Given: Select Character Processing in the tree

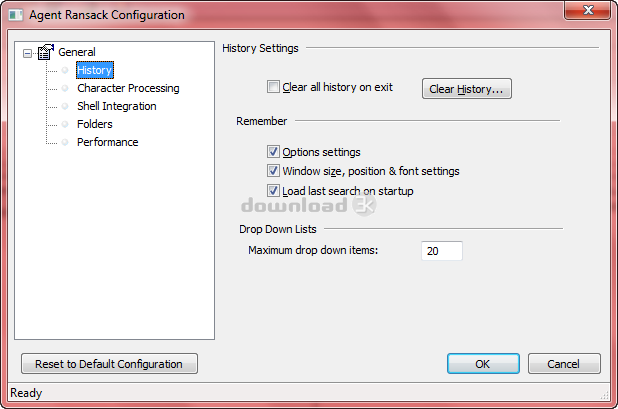Looking at the screenshot, I should point(128,88).
